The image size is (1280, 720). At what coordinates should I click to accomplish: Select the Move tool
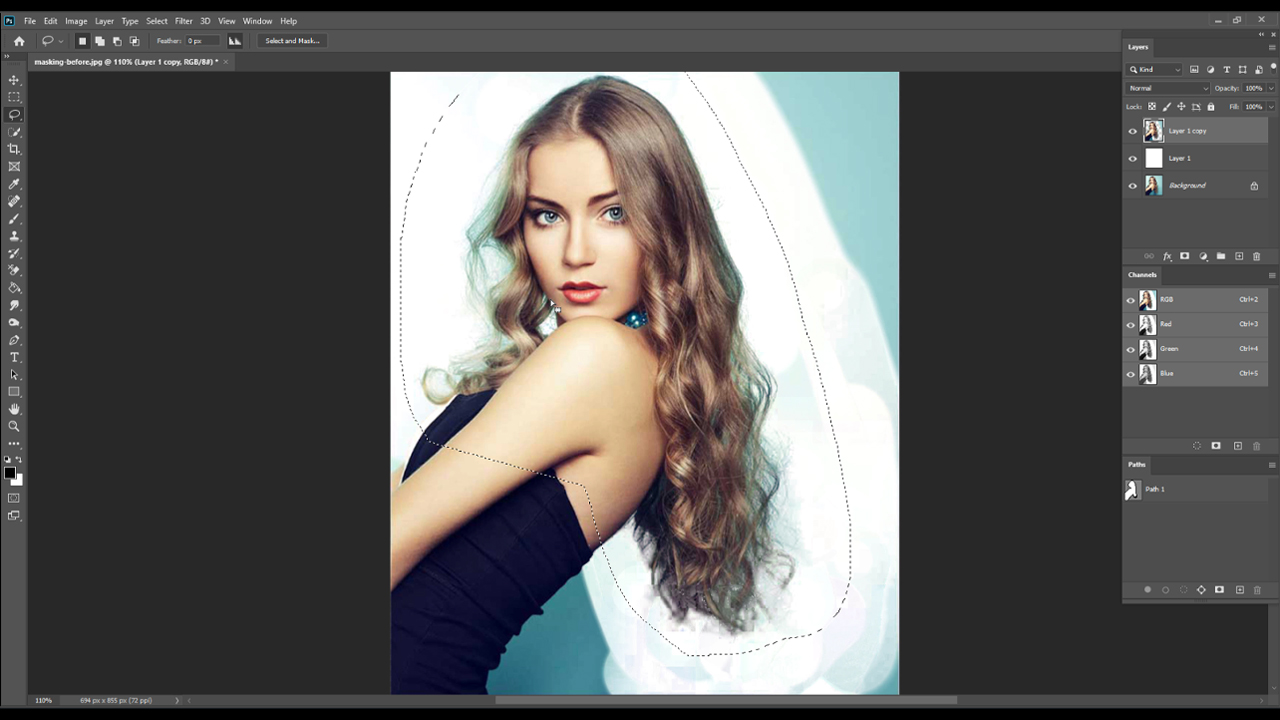coord(14,80)
